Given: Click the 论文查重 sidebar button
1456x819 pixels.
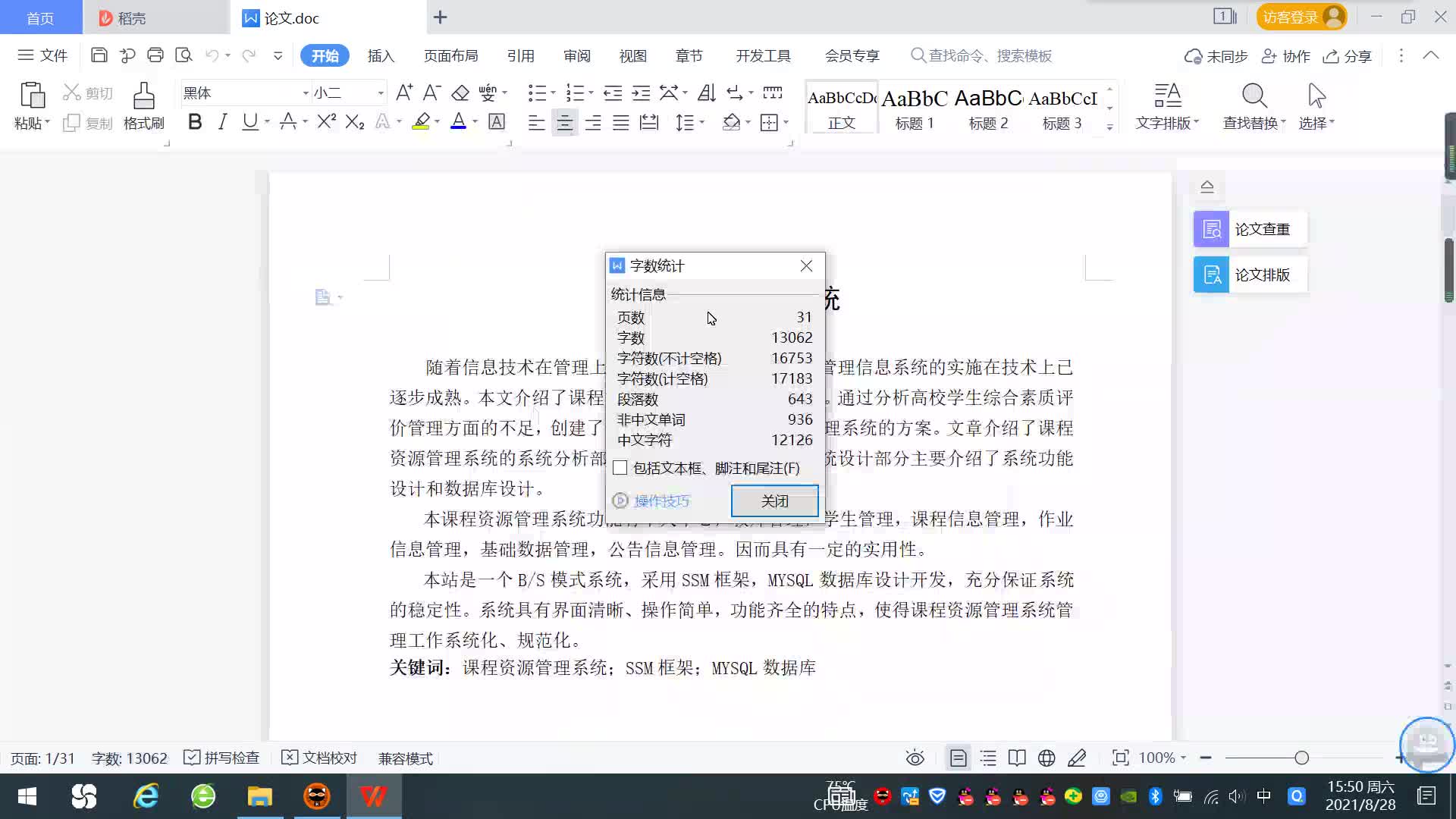Looking at the screenshot, I should point(1250,229).
